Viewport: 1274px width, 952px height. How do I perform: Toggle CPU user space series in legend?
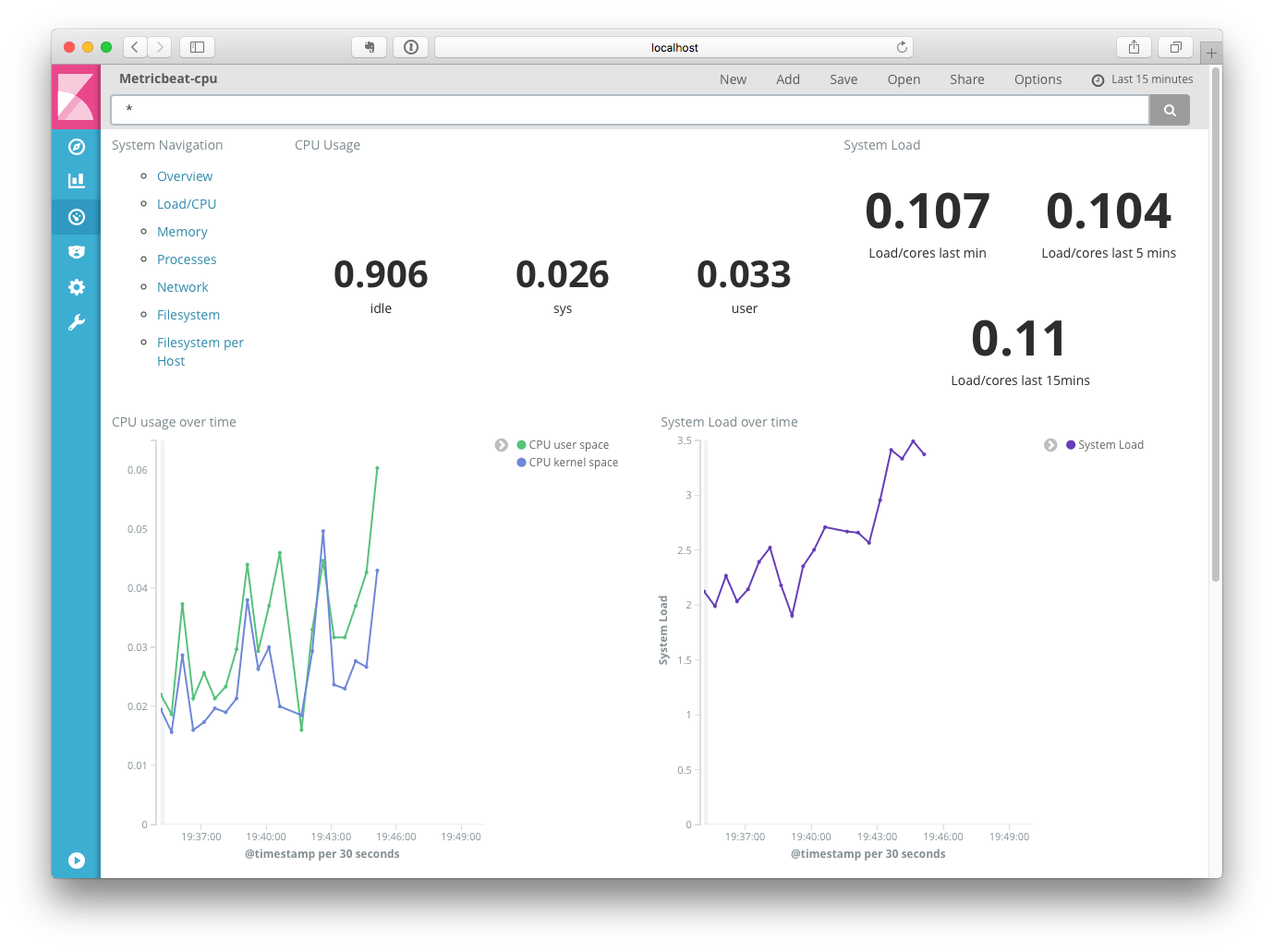(564, 444)
